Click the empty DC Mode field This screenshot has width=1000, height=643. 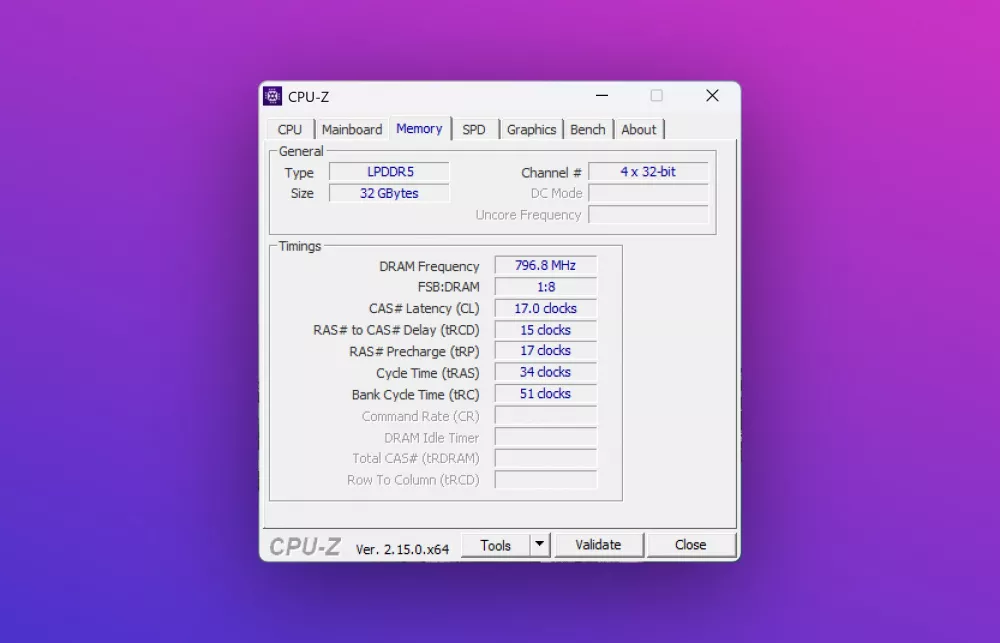tap(648, 193)
